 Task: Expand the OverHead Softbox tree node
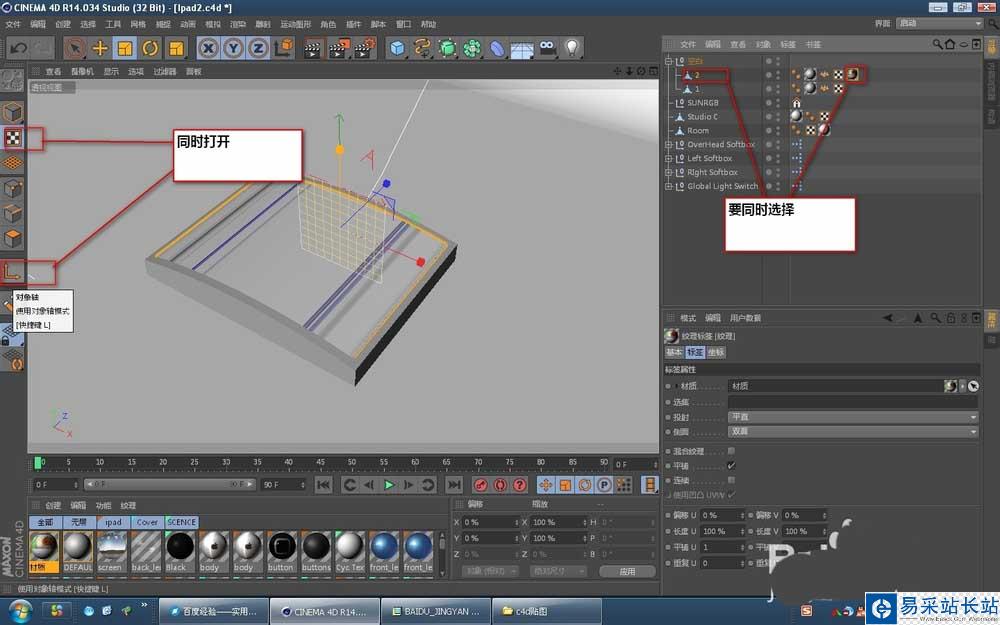668,144
